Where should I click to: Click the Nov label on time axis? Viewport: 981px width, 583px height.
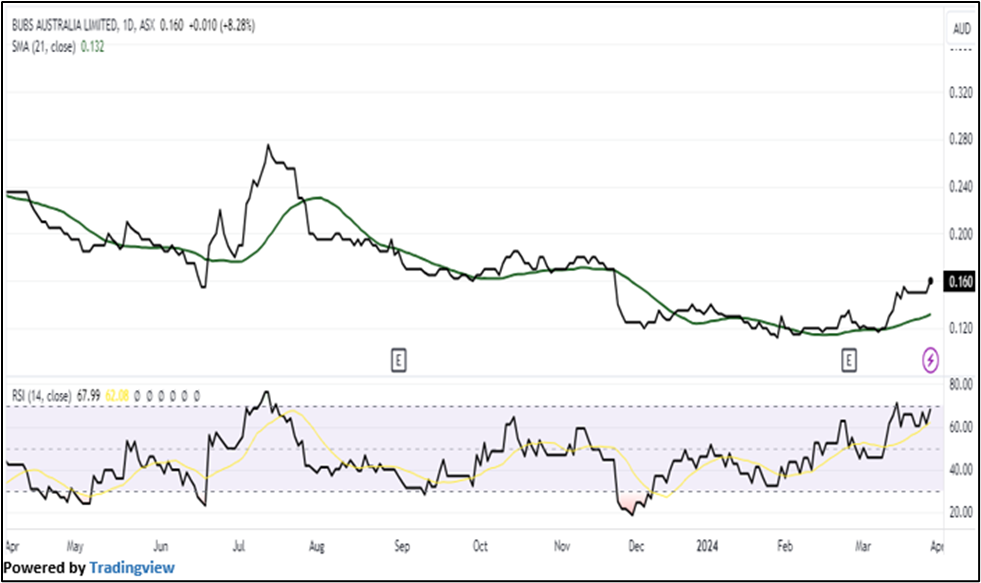(562, 546)
